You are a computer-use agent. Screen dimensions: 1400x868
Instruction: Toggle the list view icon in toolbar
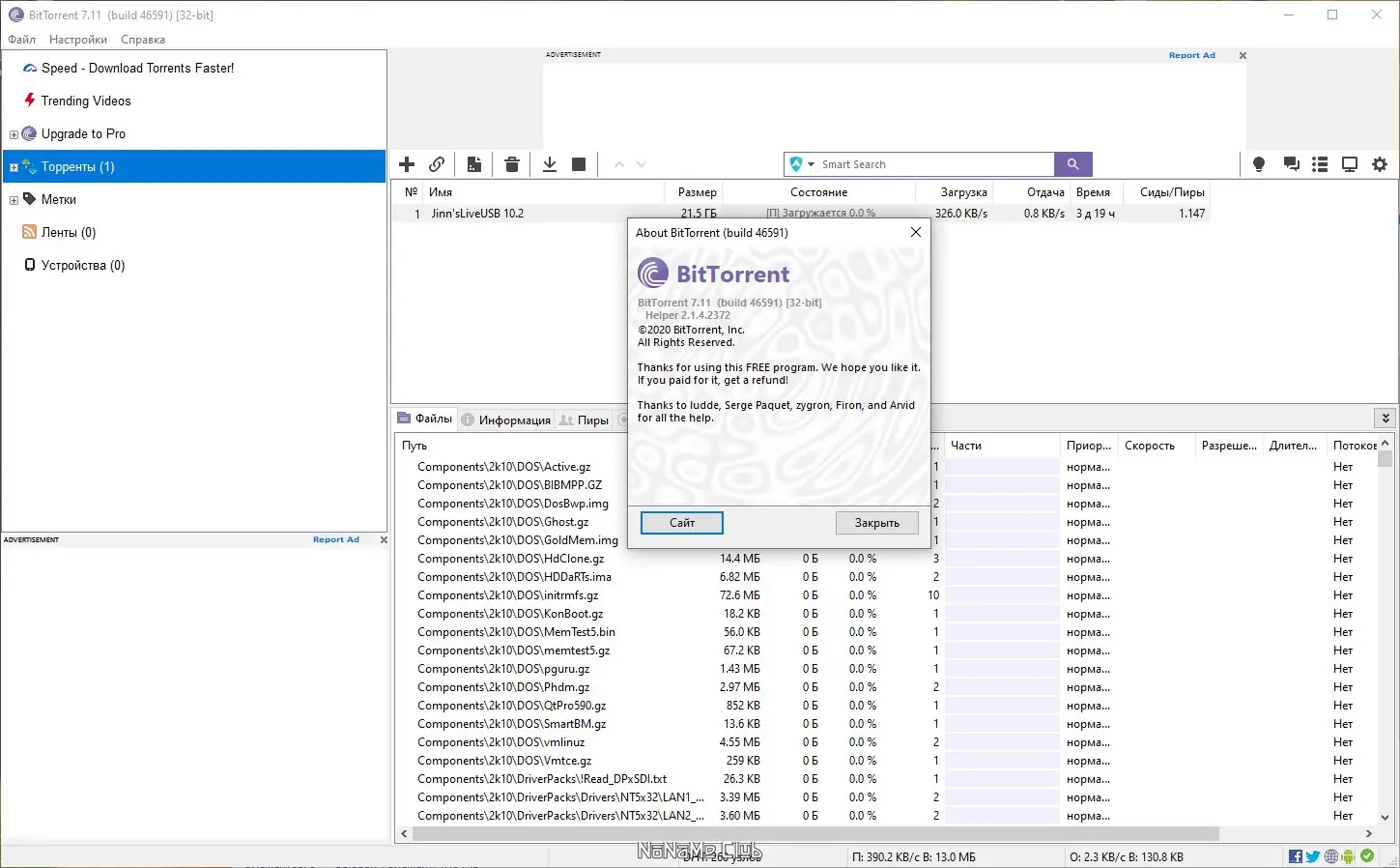point(1320,164)
